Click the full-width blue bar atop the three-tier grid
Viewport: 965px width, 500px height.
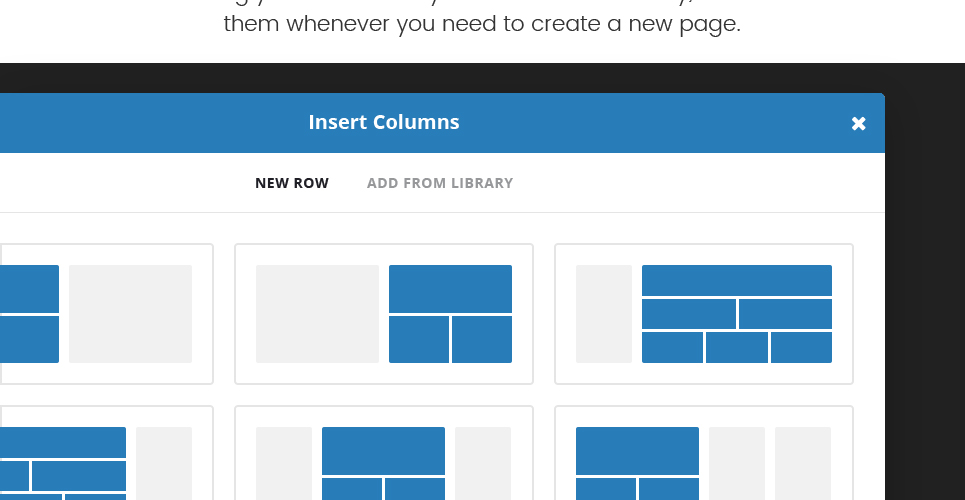737,281
